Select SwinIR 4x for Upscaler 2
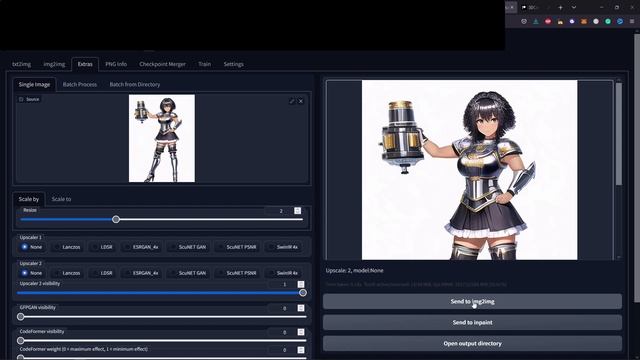The width and height of the screenshot is (640, 360). coord(283,273)
